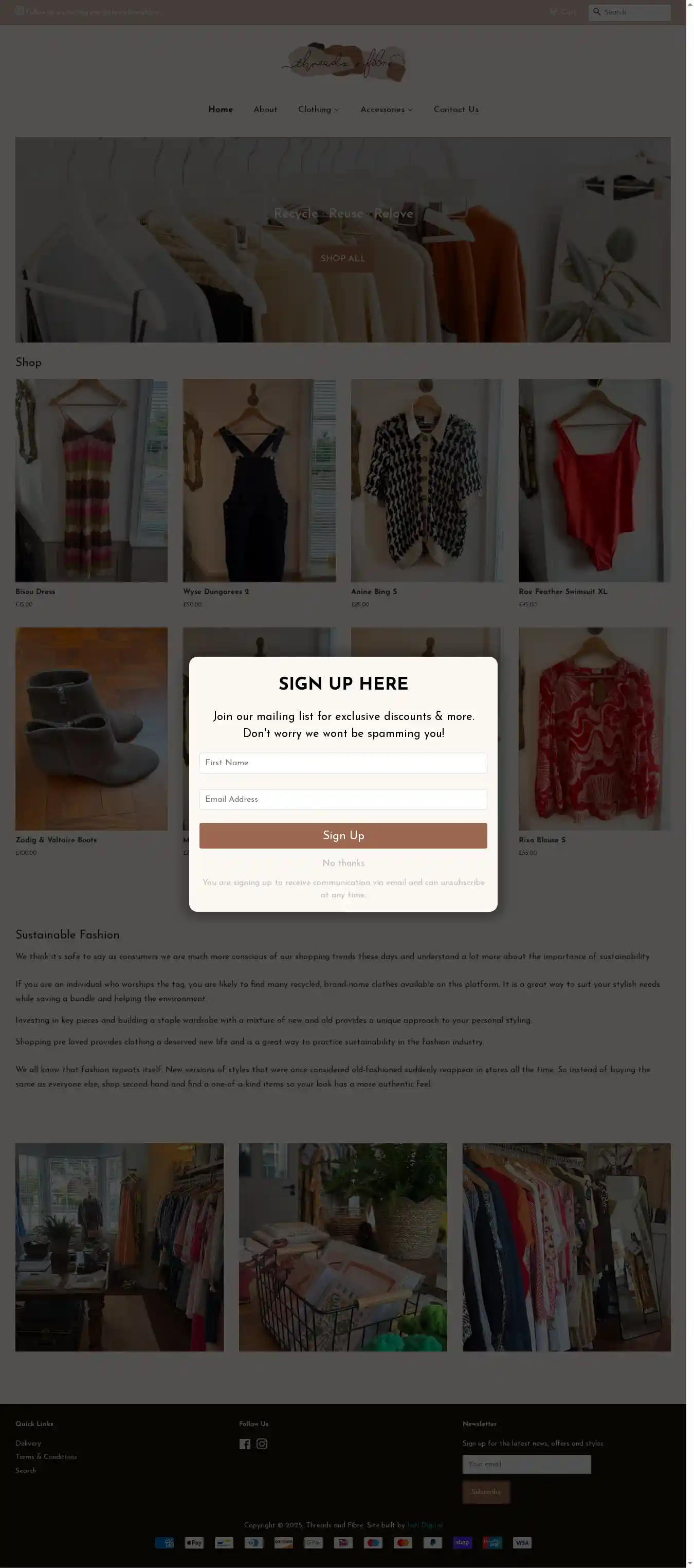Focus the Email Address field in popup
This screenshot has height=1568, width=694.
tap(343, 799)
